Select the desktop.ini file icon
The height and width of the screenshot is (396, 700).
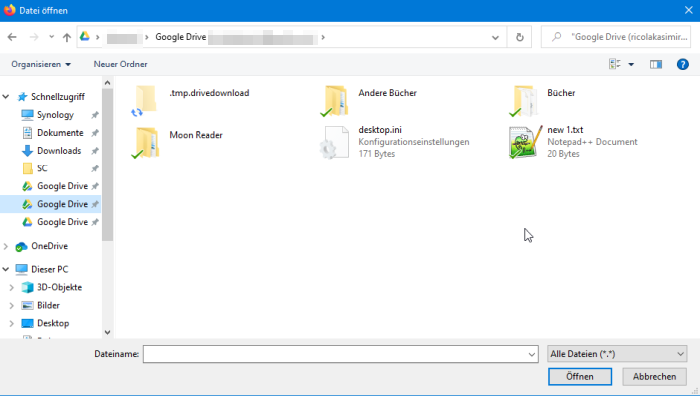334,142
